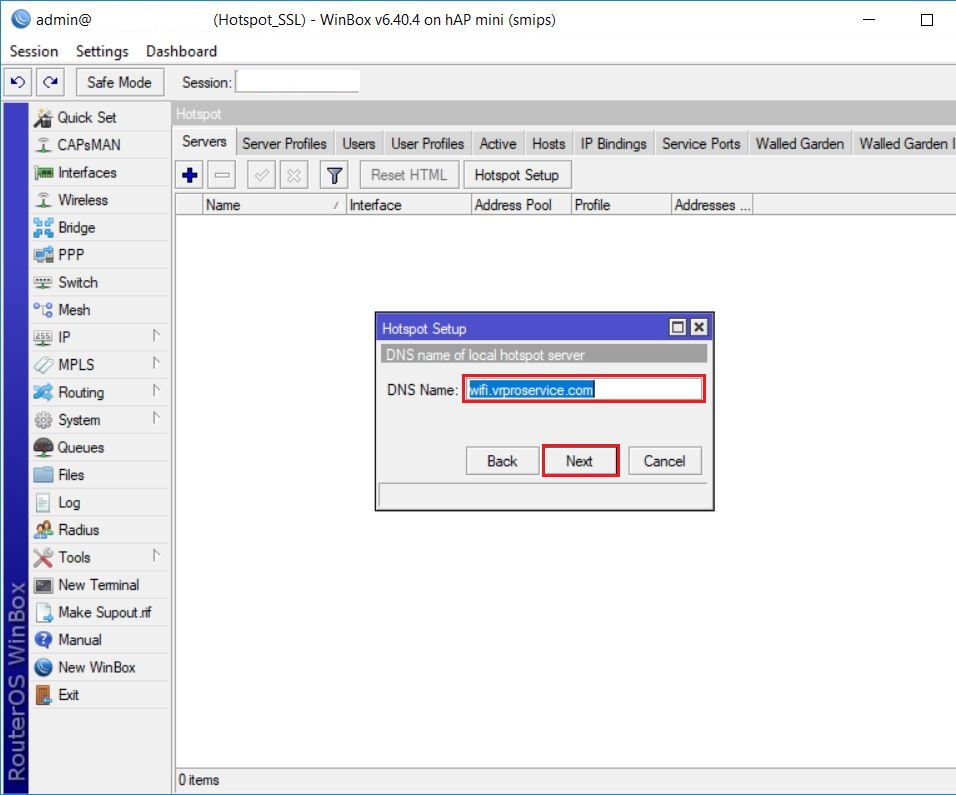Open the Files section
The image size is (956, 795).
(100, 475)
